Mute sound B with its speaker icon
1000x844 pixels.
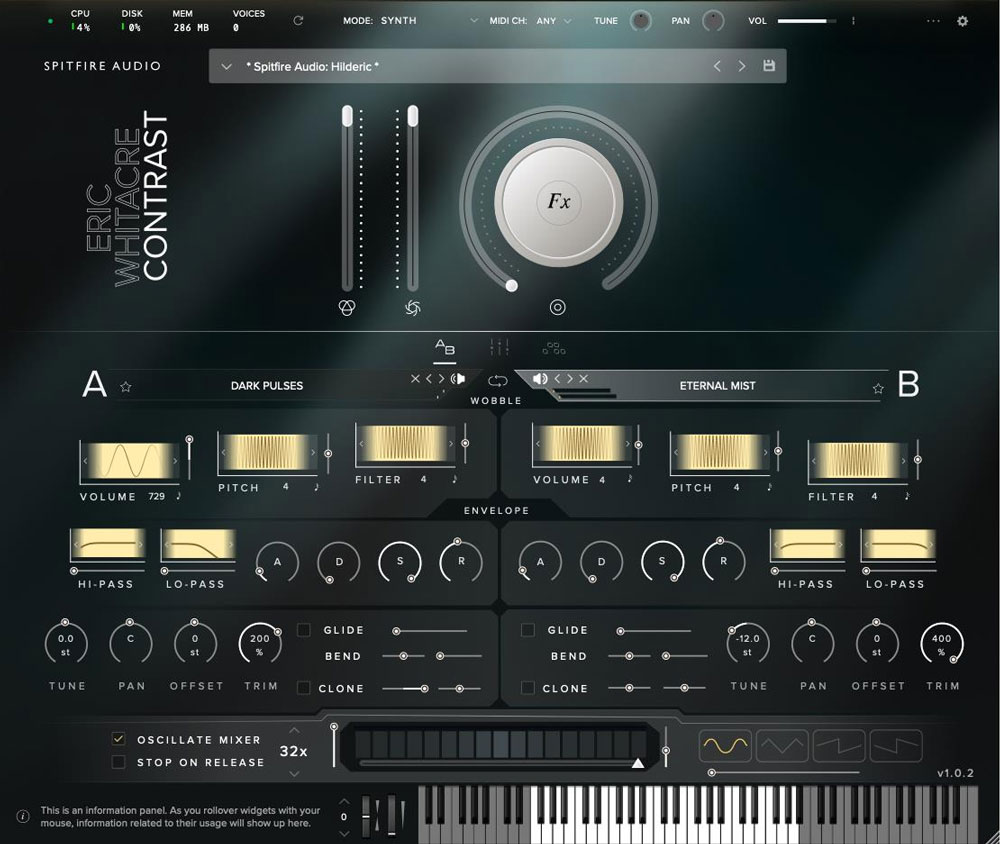tap(540, 378)
